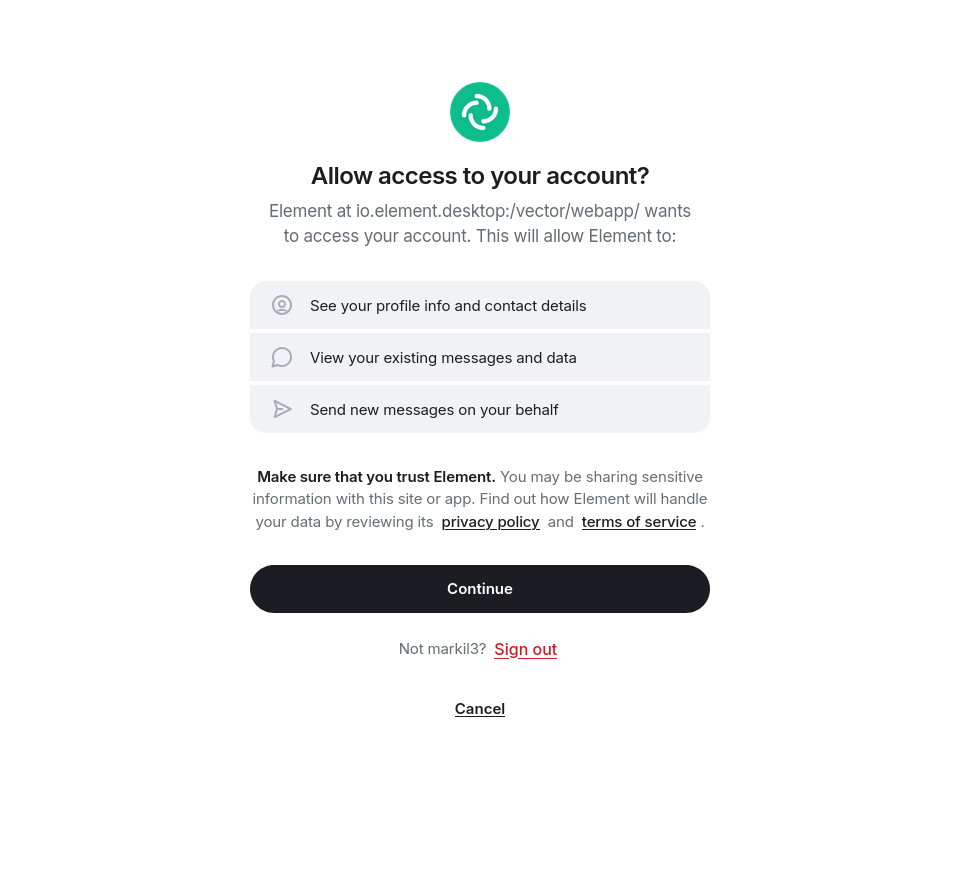The image size is (960, 892).
Task: Click the "Allow access to your account?" heading
Action: [480, 176]
